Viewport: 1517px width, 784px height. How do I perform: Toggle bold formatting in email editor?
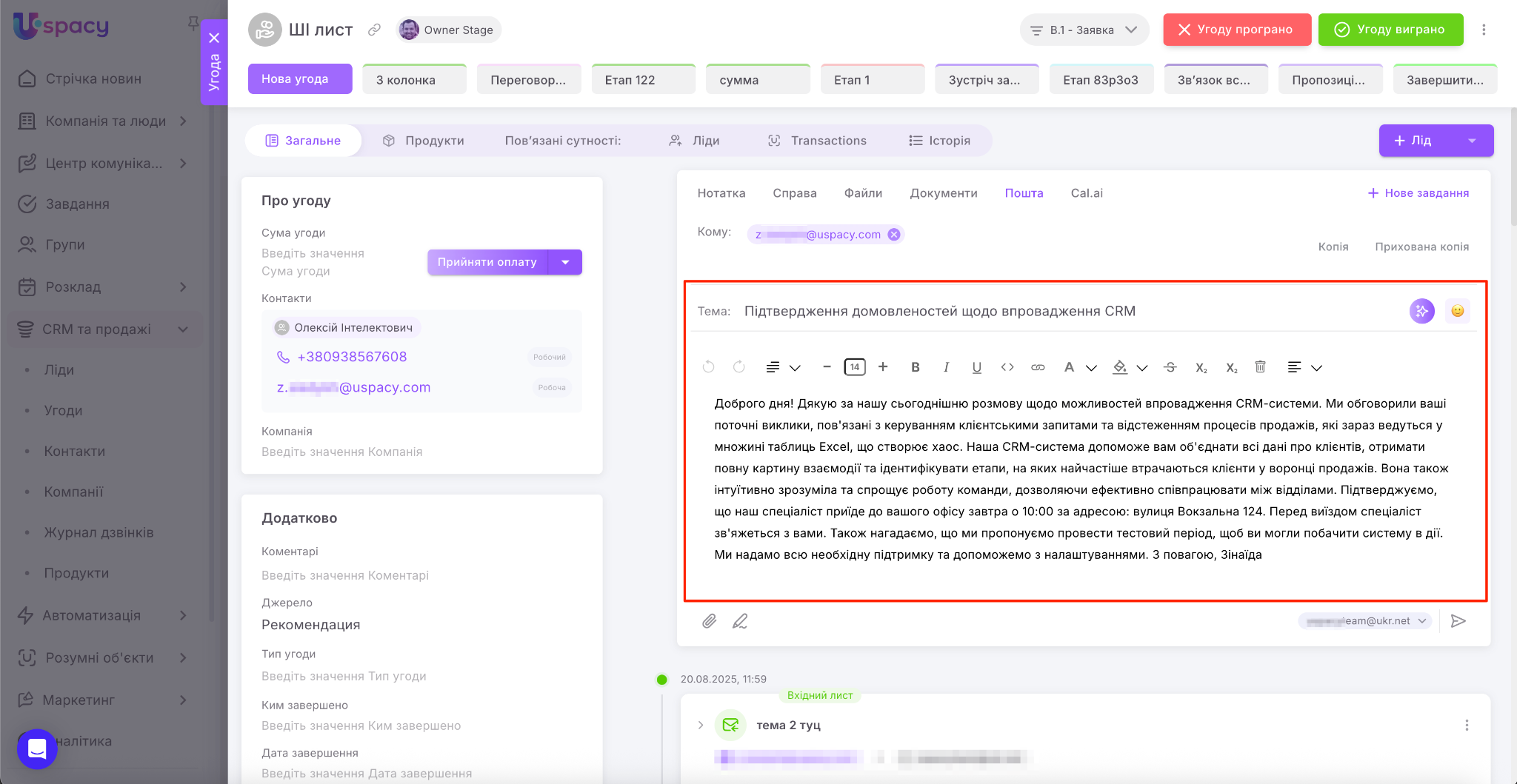(x=916, y=367)
